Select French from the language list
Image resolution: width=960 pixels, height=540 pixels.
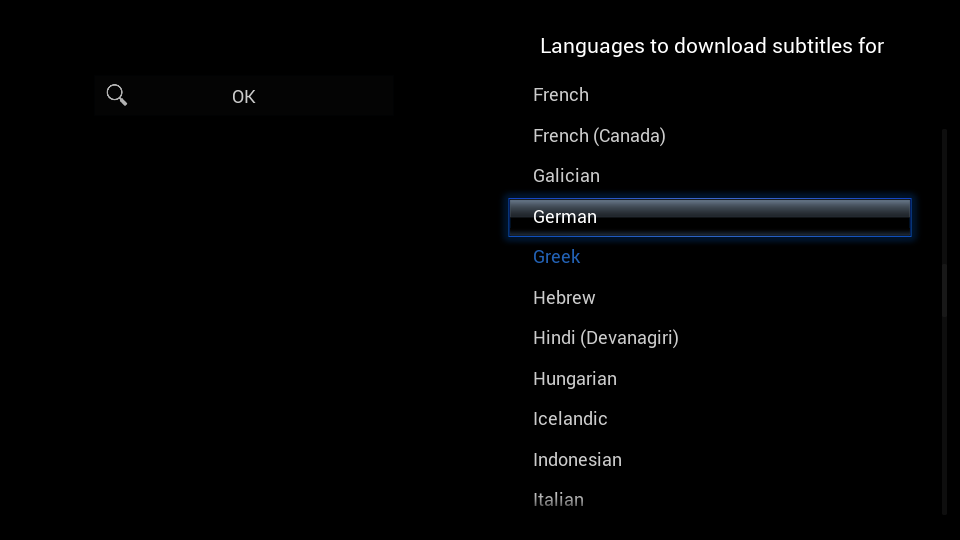tap(710, 95)
